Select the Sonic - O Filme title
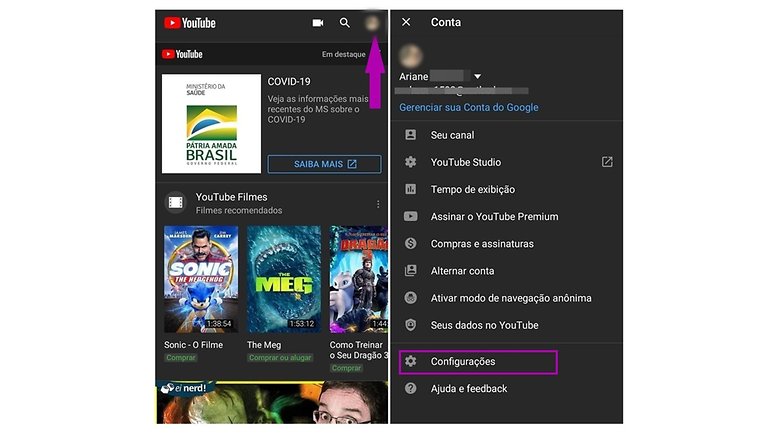The height and width of the screenshot is (440, 782). click(194, 345)
